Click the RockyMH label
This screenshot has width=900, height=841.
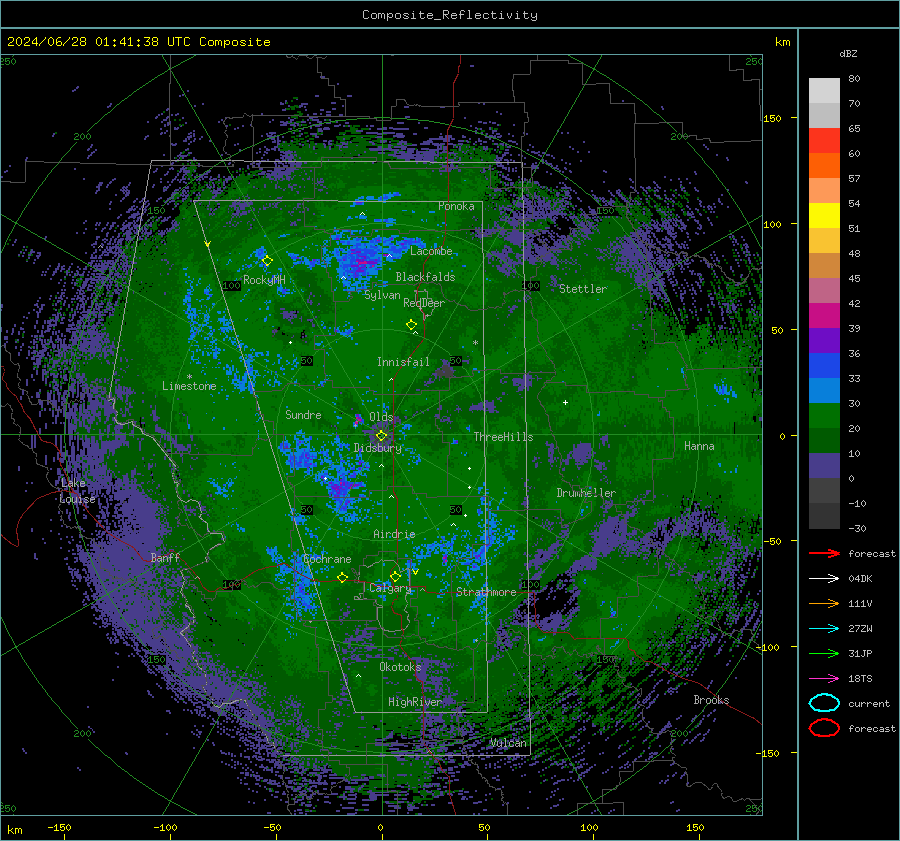pos(264,280)
